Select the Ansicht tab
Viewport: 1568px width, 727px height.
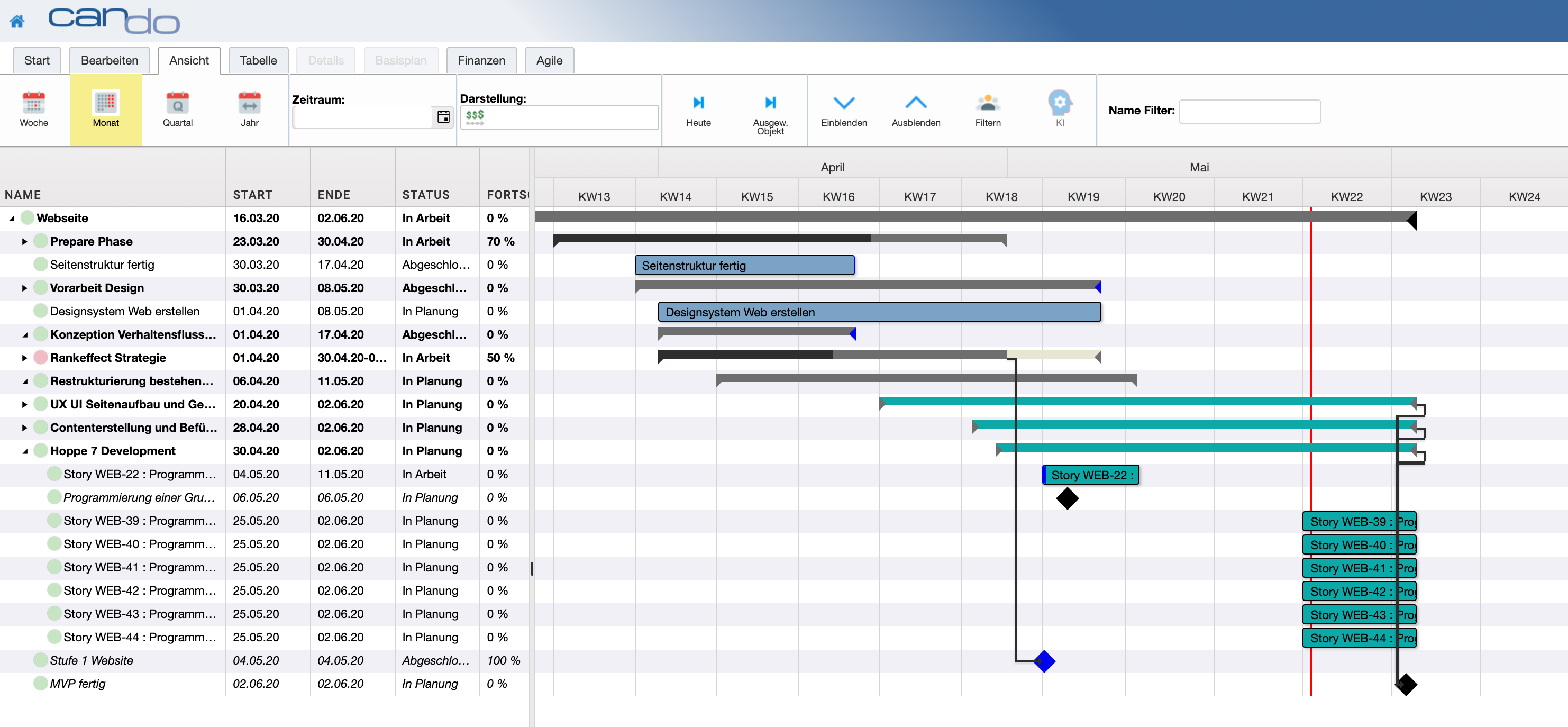tap(189, 60)
